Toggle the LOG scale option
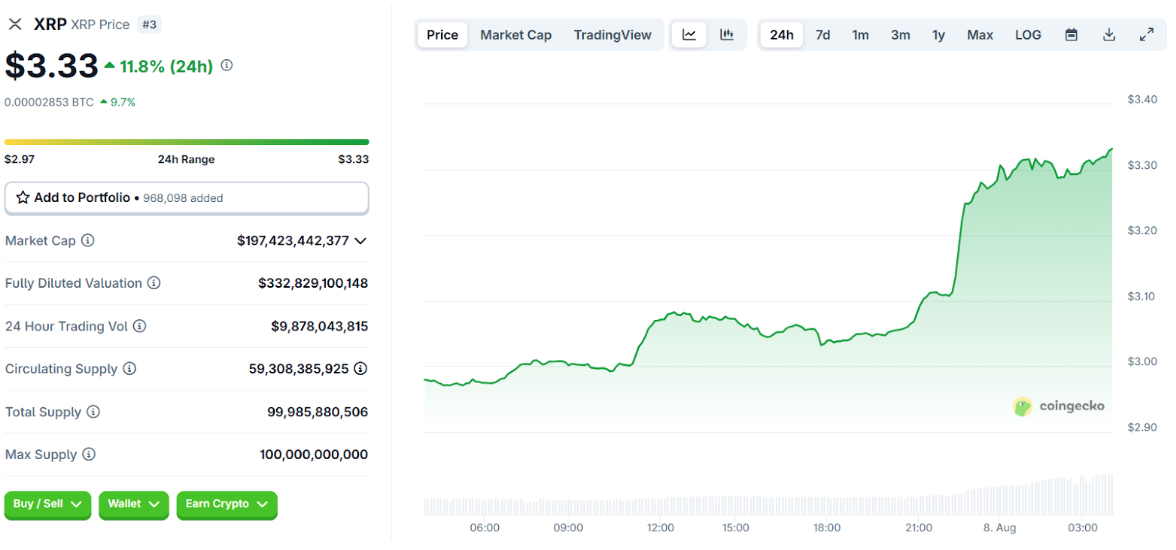 (x=1028, y=35)
